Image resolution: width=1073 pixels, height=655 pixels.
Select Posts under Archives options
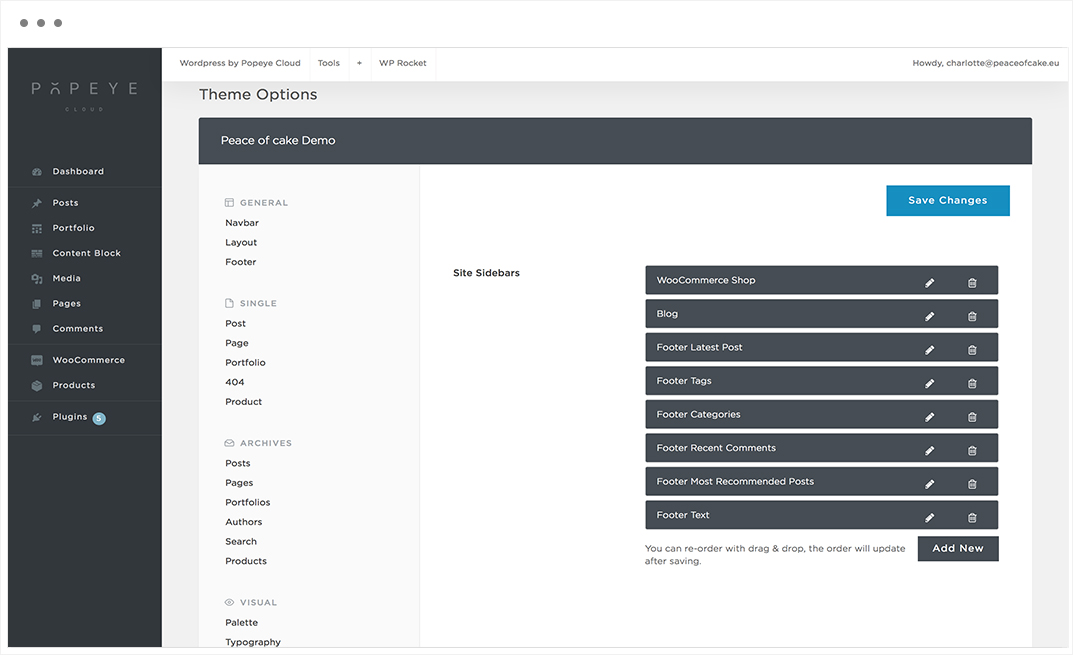pyautogui.click(x=238, y=463)
